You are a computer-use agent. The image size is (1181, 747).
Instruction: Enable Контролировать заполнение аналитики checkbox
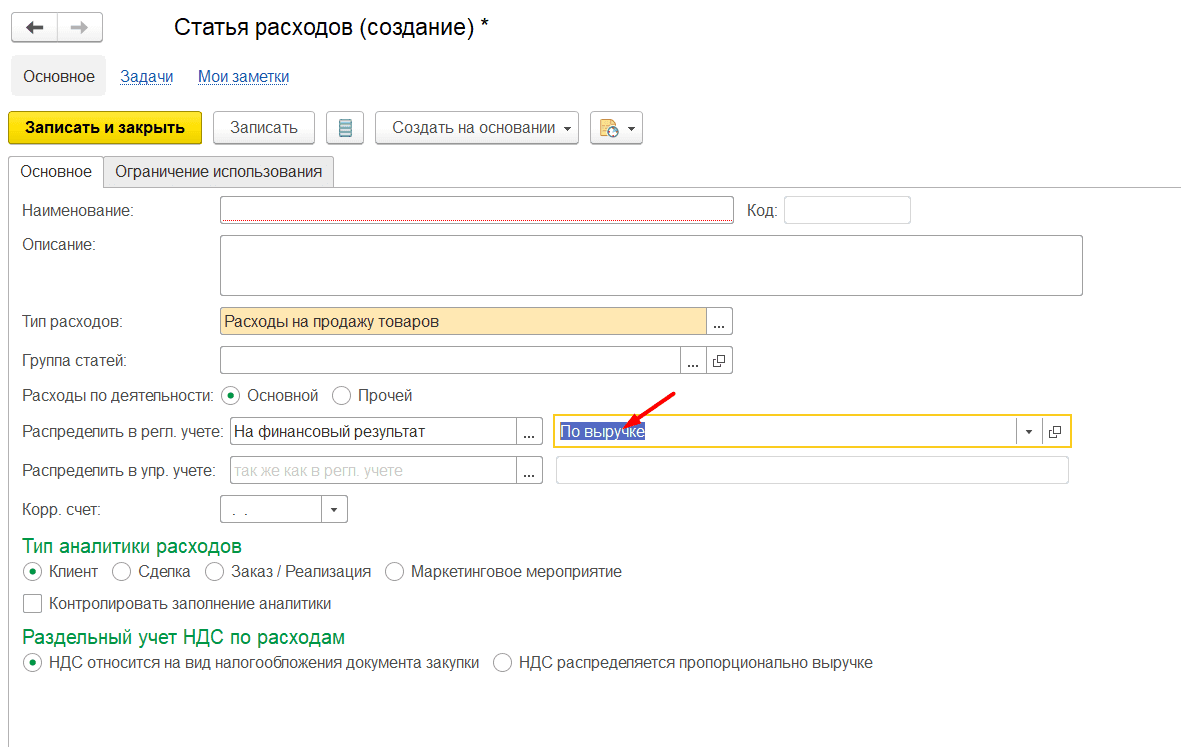(33, 604)
